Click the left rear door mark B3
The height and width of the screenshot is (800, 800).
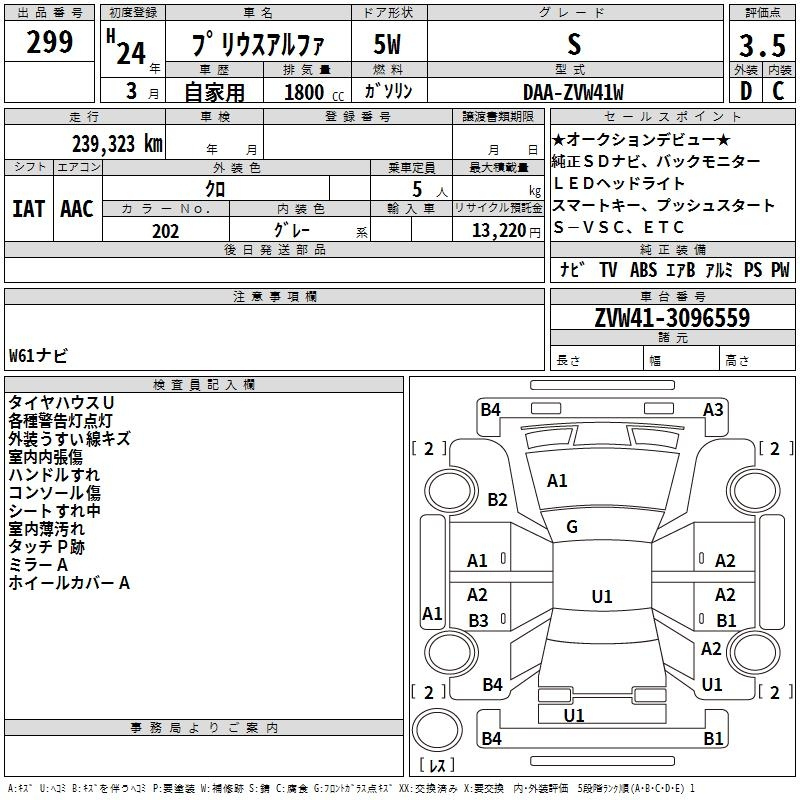(479, 620)
